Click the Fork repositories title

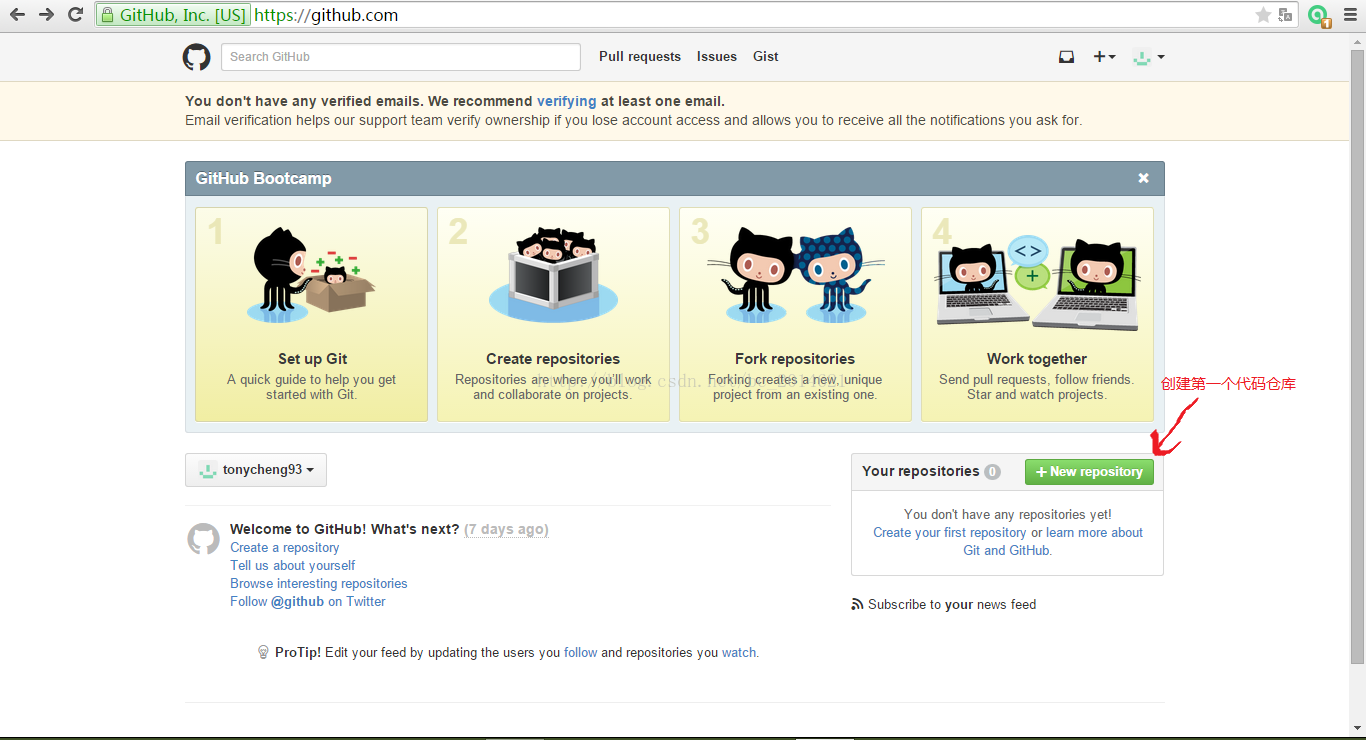[795, 359]
